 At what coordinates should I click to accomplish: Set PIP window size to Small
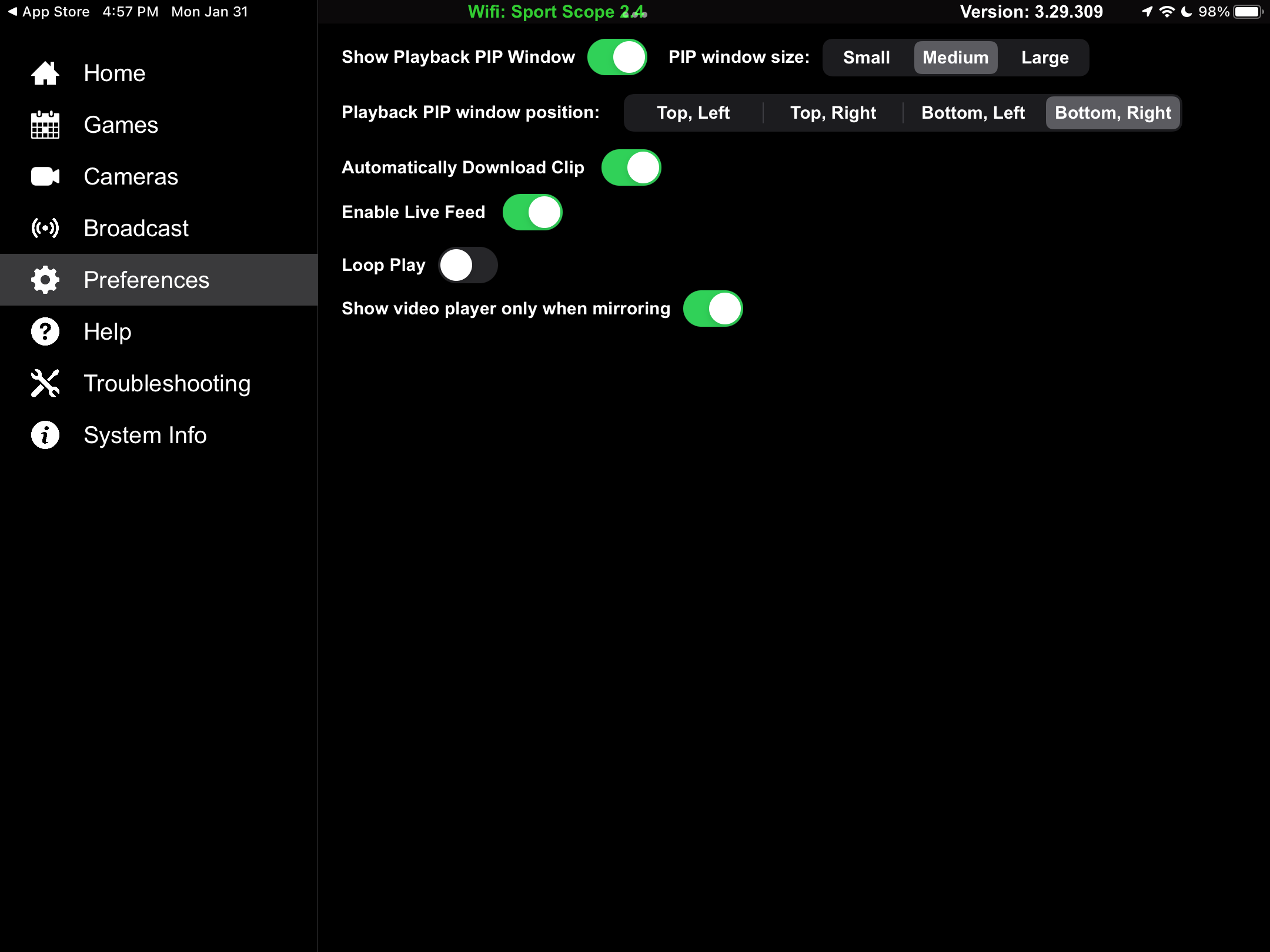(867, 58)
